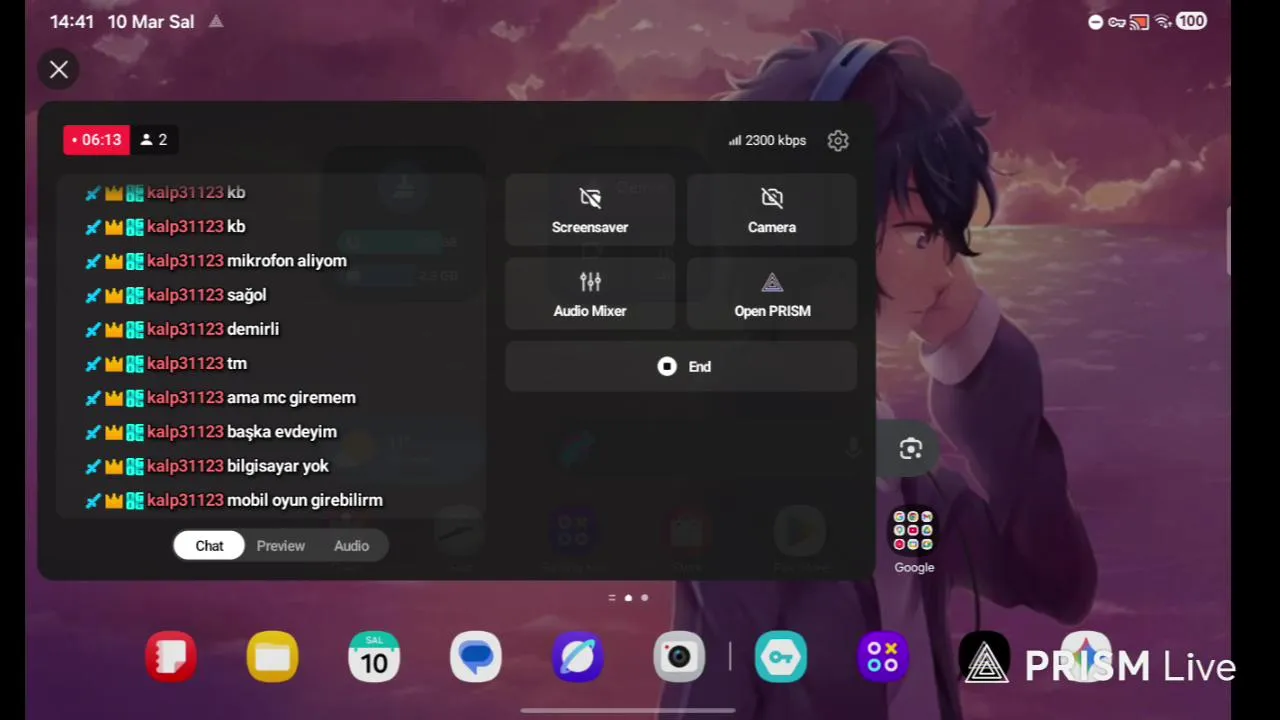Tap the red 06:13 live timer
The image size is (1280, 720).
click(x=97, y=140)
